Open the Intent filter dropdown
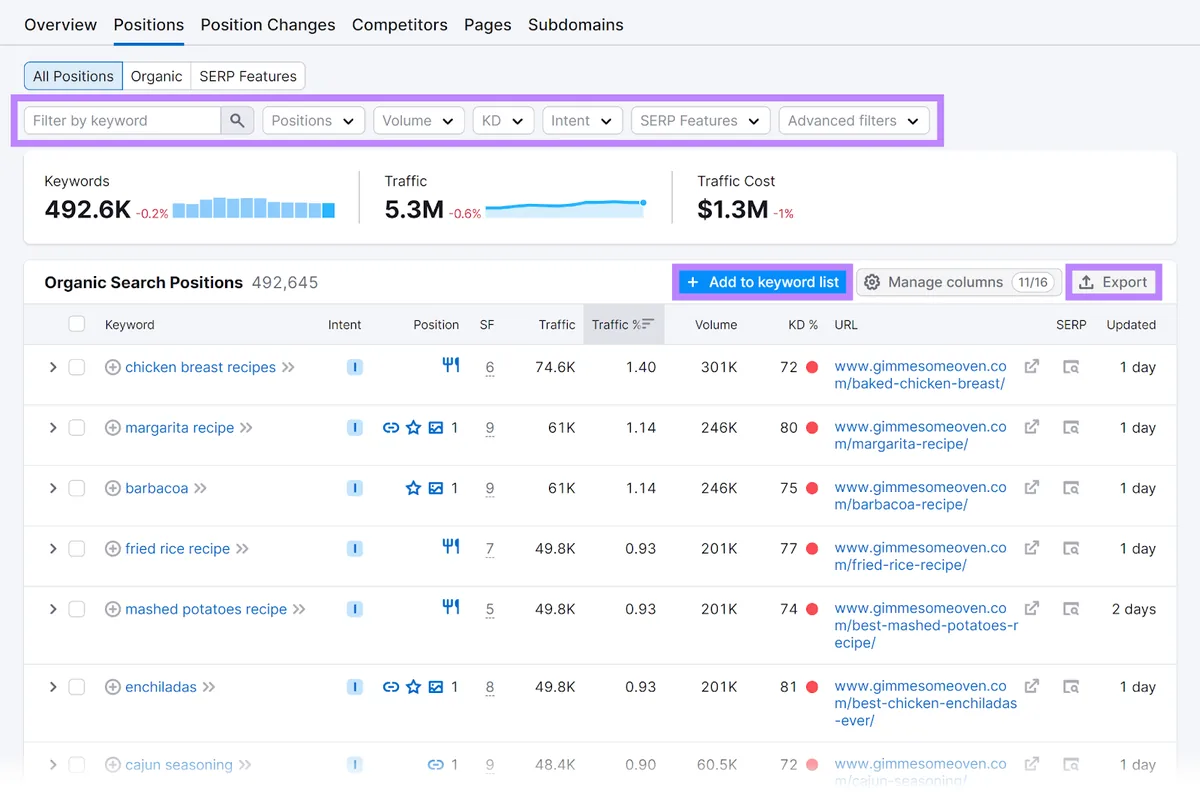Viewport: 1200px width, 792px height. pos(582,121)
